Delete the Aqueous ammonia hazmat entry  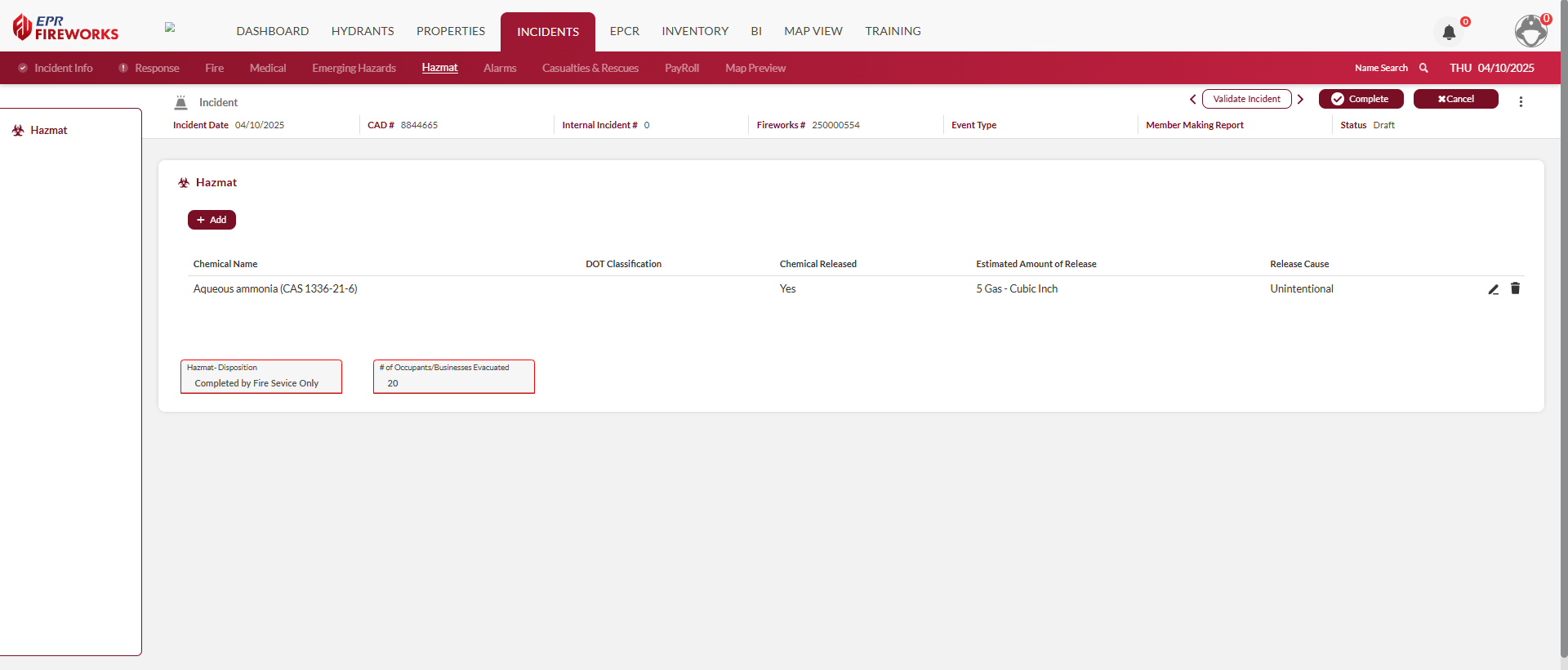point(1515,288)
